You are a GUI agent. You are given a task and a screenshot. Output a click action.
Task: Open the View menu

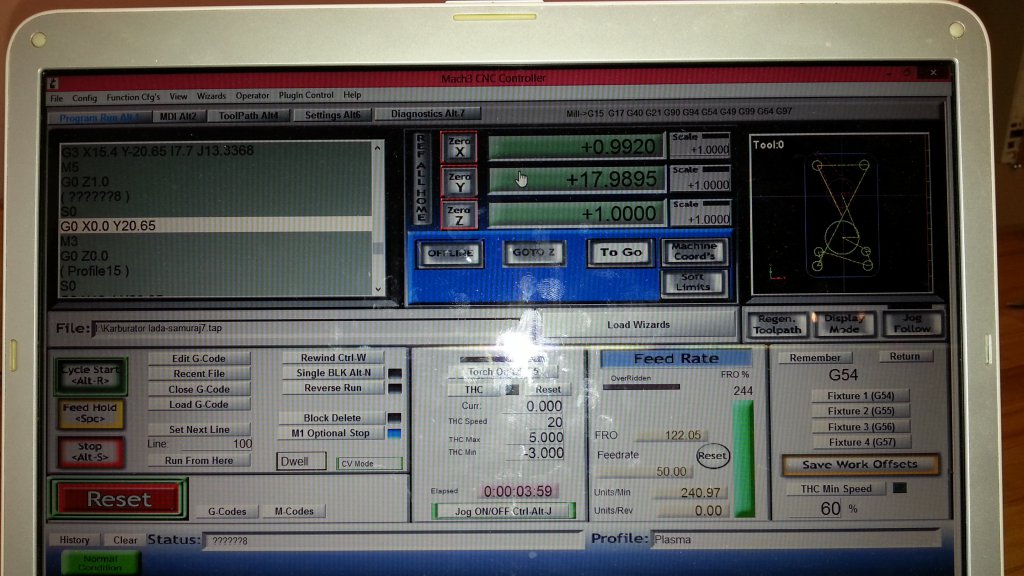(178, 96)
